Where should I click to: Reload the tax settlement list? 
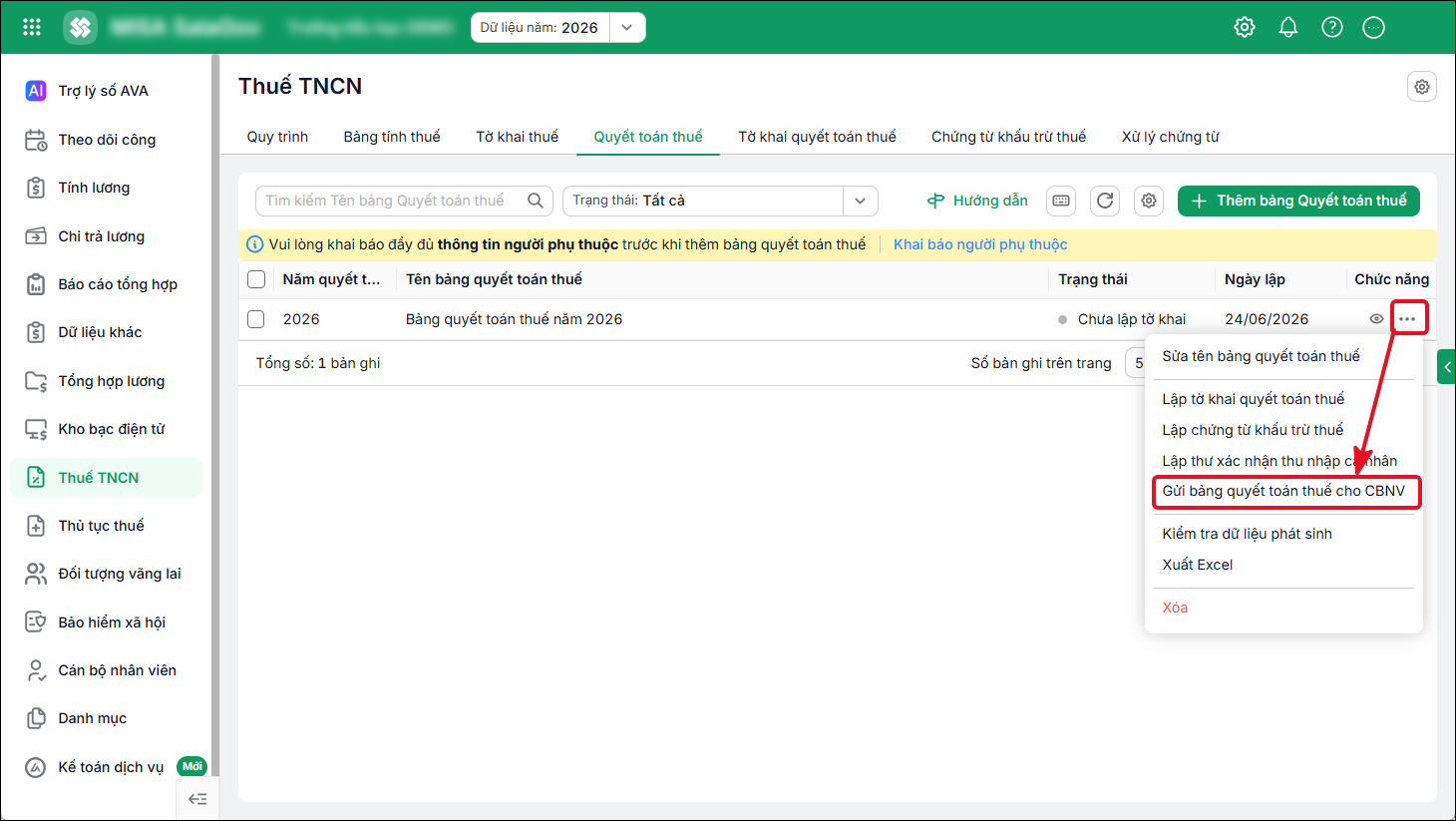(1105, 201)
